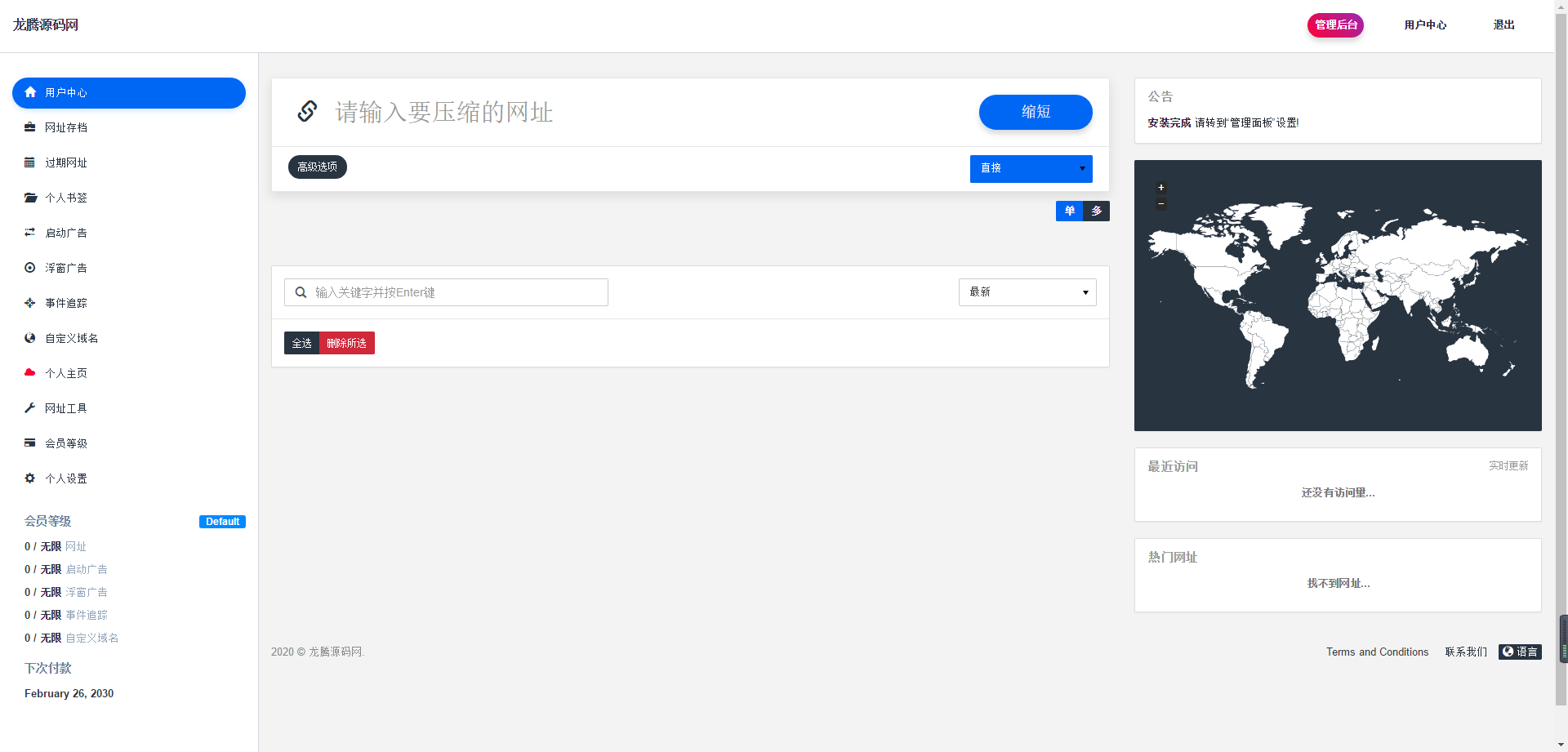Click 用户中心 link in top header
Image resolution: width=1568 pixels, height=752 pixels.
tap(1425, 25)
